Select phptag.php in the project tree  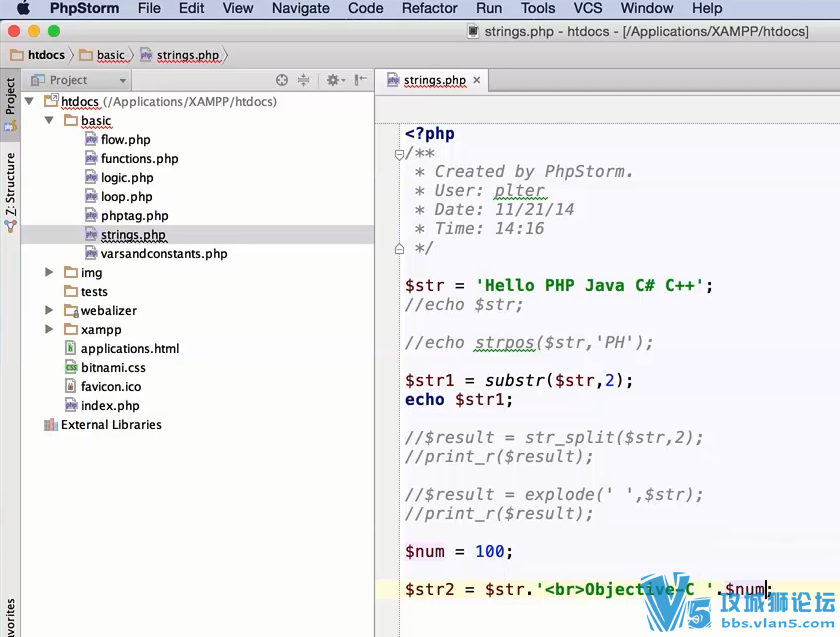[134, 215]
